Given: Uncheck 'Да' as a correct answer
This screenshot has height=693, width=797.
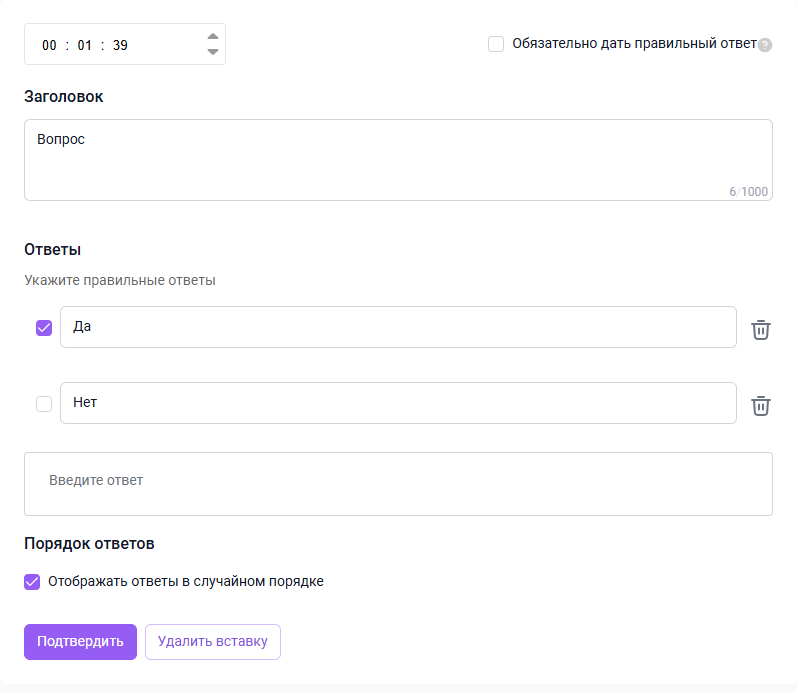Looking at the screenshot, I should click(44, 328).
